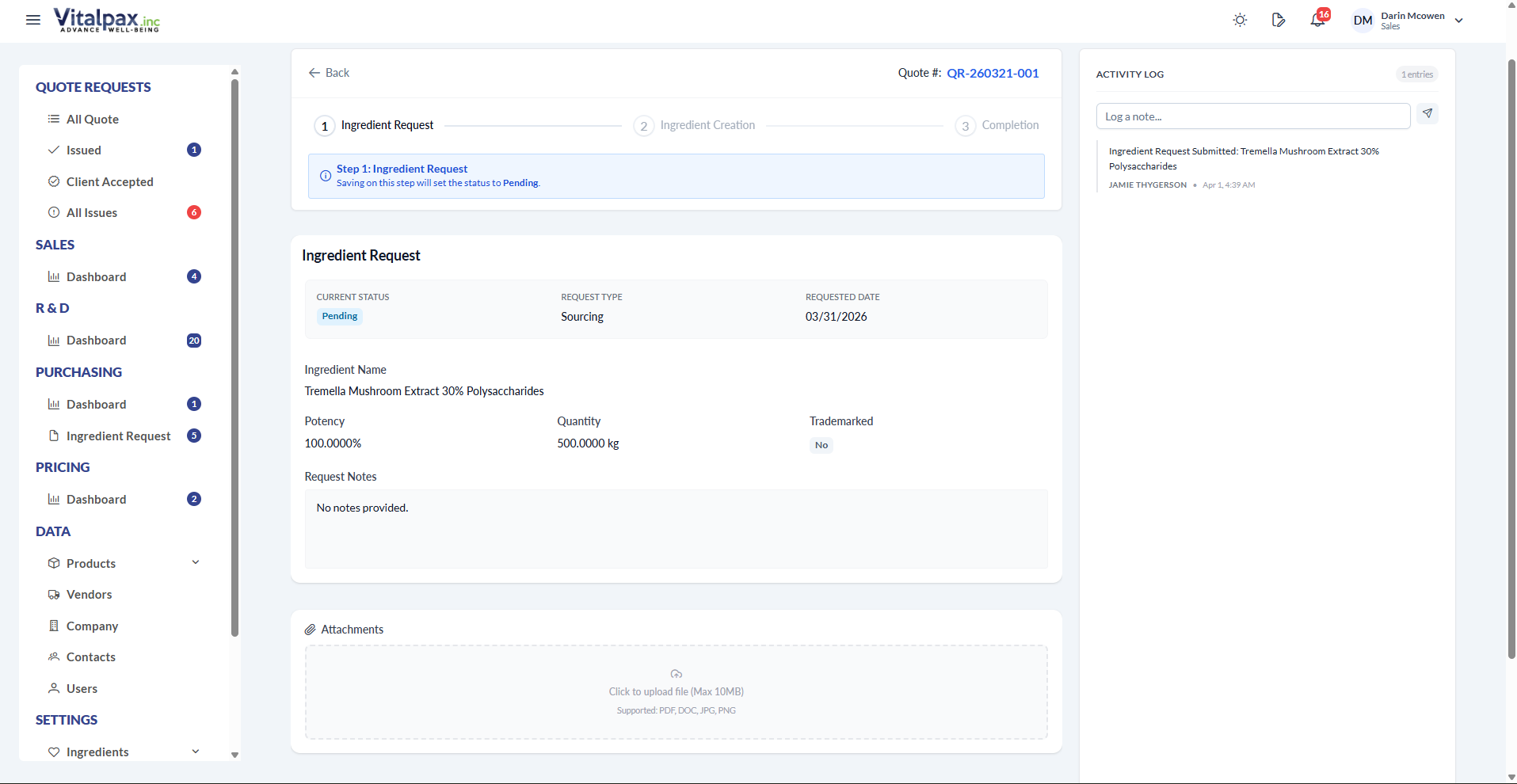Open Client Accepted in sidebar
The width and height of the screenshot is (1517, 784).
point(110,181)
